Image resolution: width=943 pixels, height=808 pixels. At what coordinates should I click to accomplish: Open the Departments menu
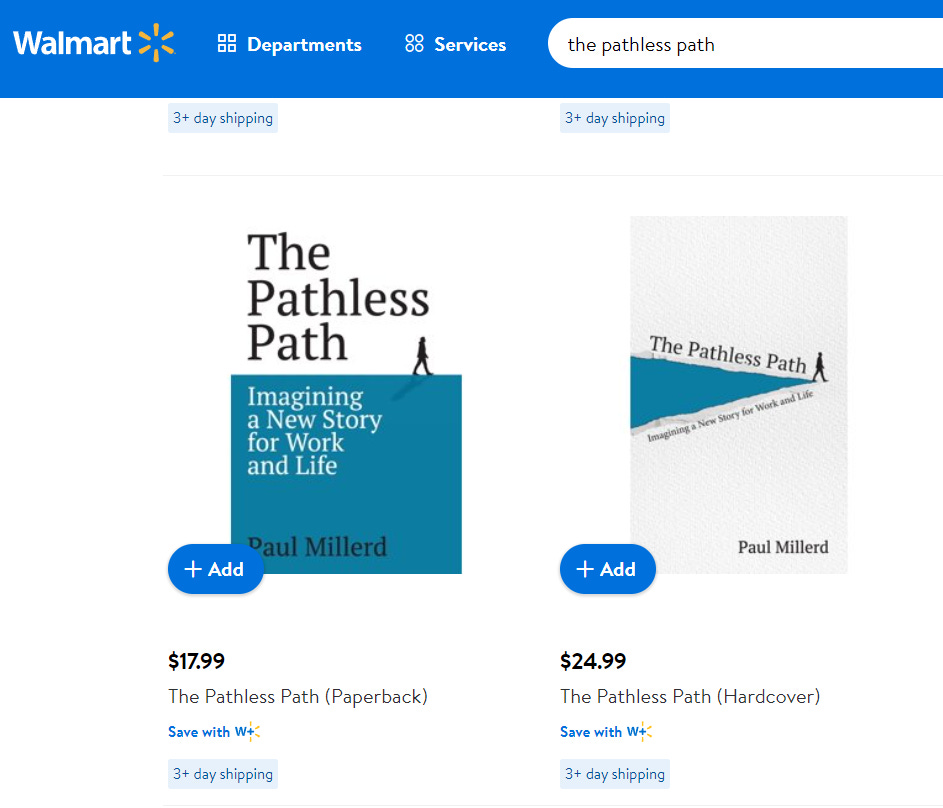tap(290, 44)
